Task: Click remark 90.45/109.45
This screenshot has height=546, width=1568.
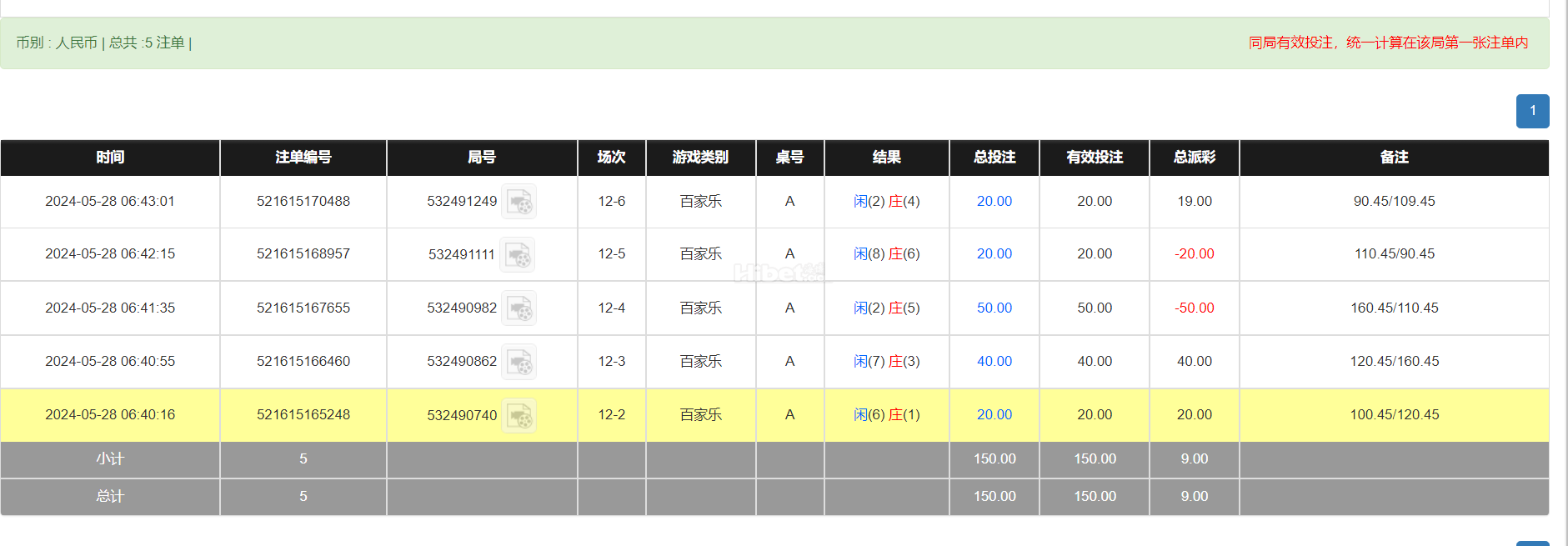Action: 1395,202
